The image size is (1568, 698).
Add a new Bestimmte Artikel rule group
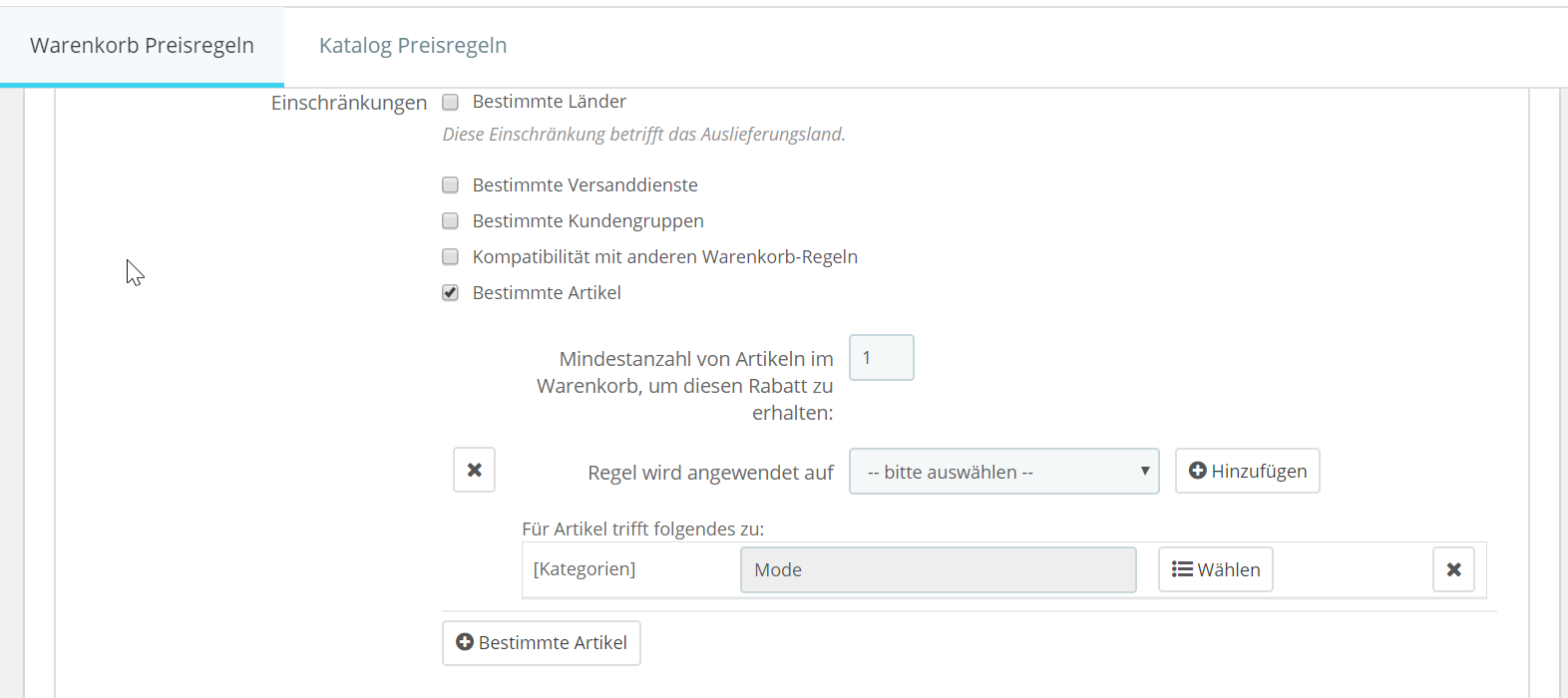point(541,643)
